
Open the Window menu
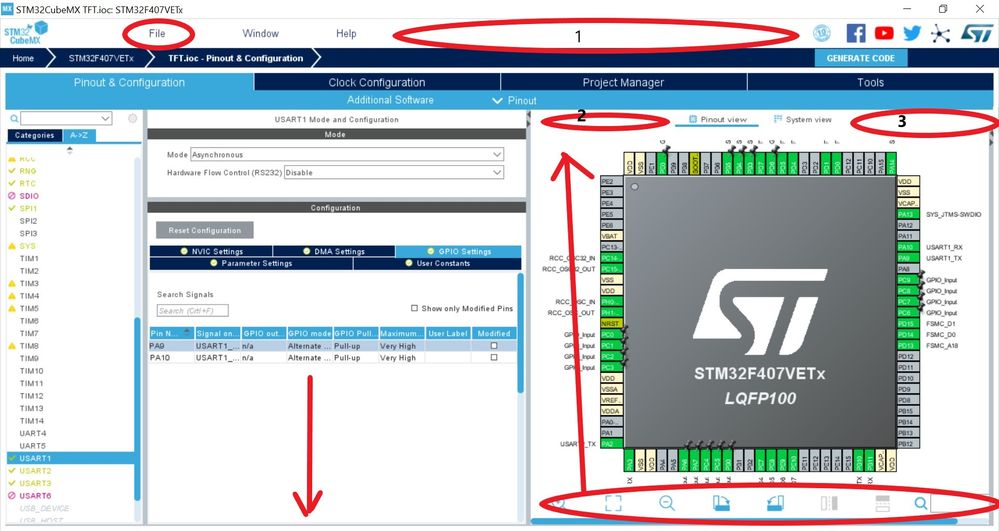[x=260, y=33]
